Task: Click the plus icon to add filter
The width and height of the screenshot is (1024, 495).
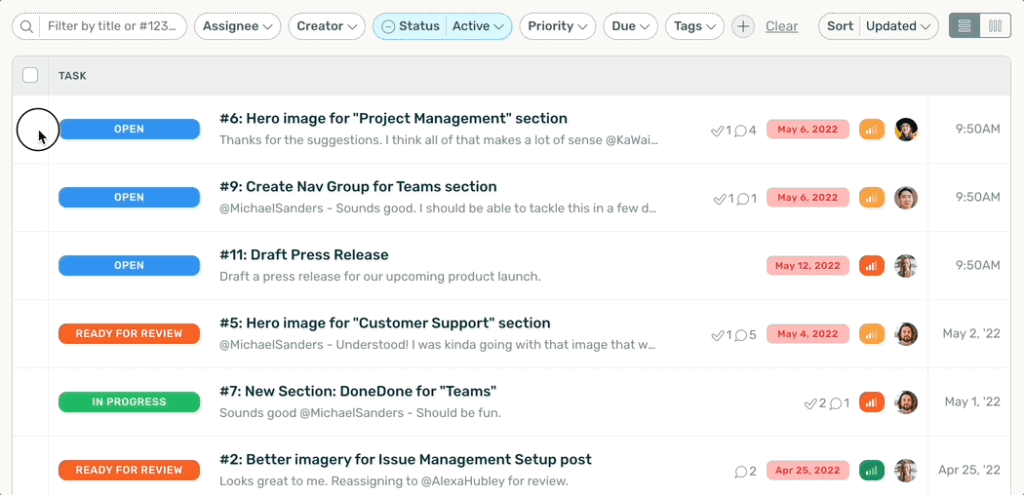Action: coord(742,27)
